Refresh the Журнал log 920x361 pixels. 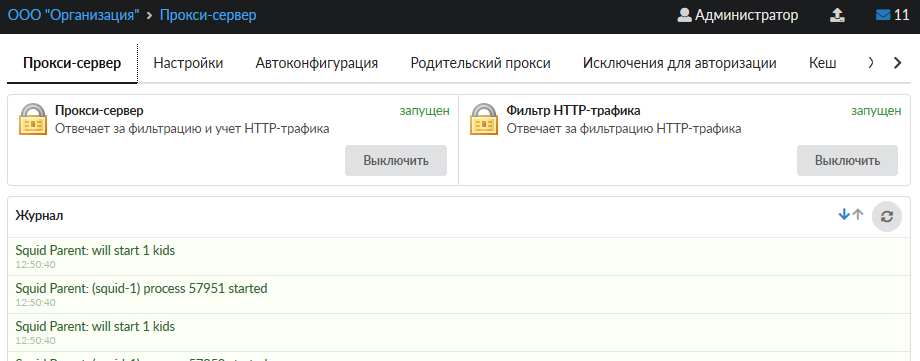pyautogui.click(x=887, y=217)
